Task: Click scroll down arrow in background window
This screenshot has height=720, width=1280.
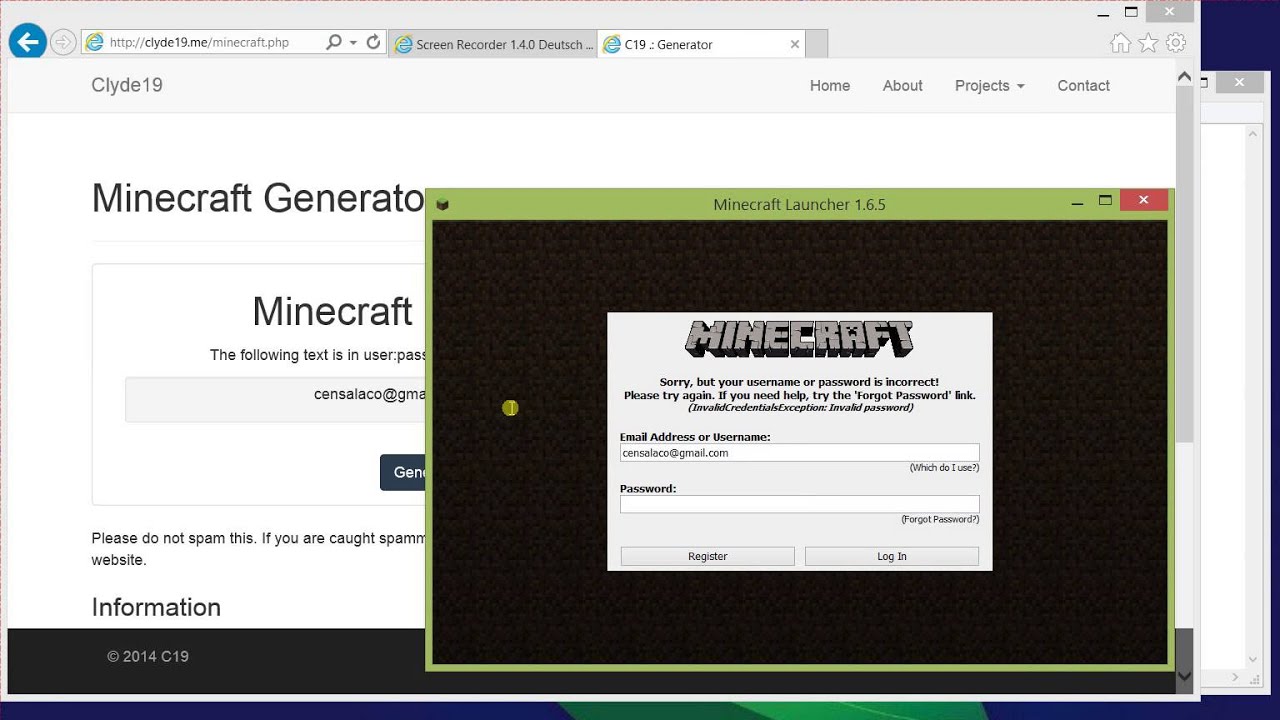Action: (x=1253, y=660)
